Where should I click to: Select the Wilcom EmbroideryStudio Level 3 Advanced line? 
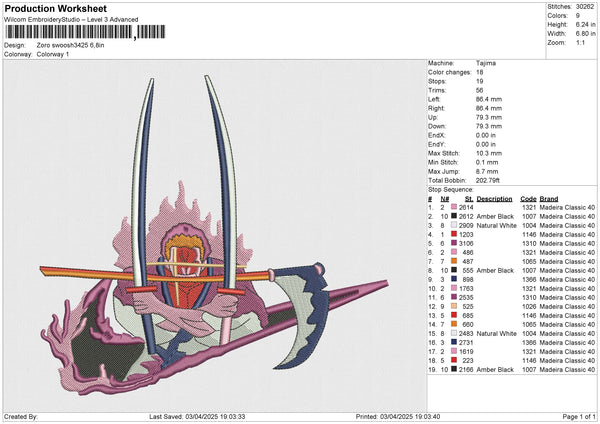pos(71,20)
